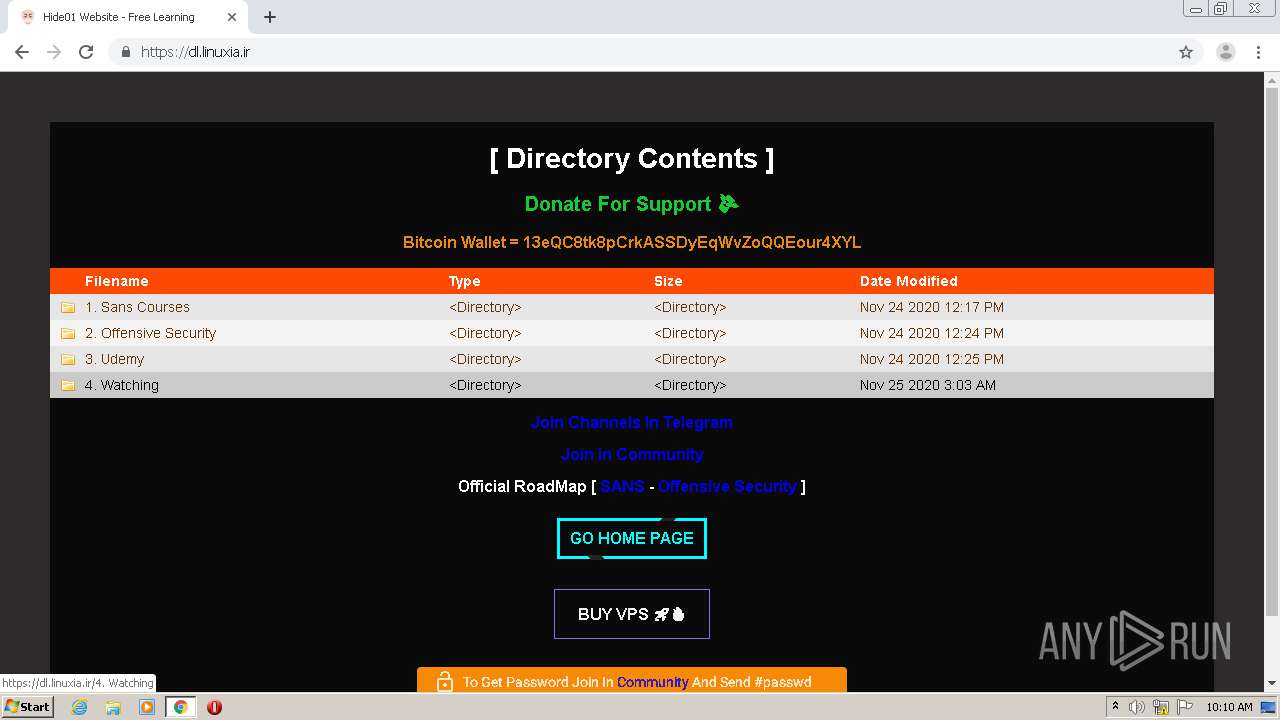Screen dimensions: 1280x720
Task: Click the Date Modified column header
Action: tap(908, 281)
